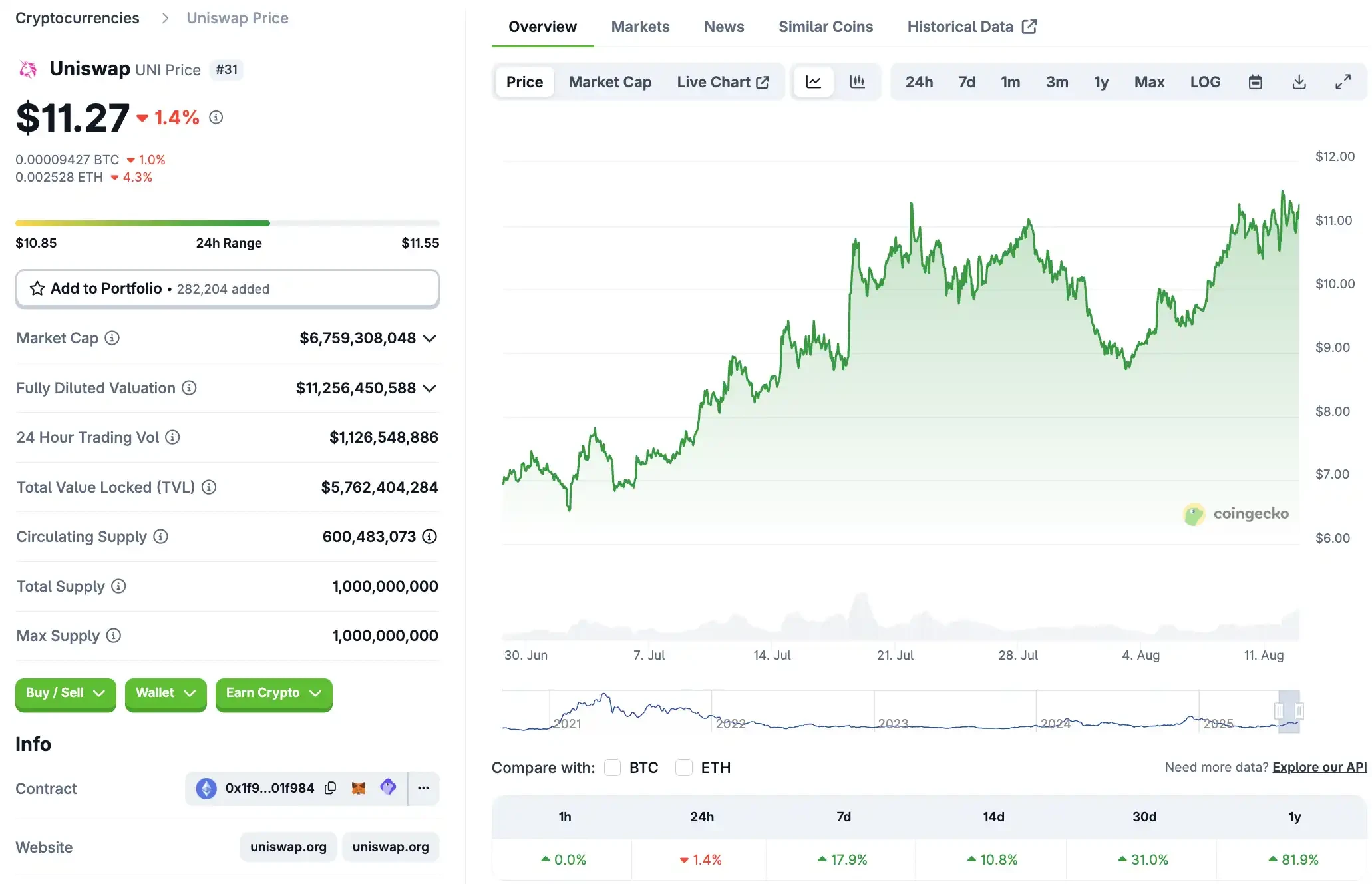1372x884 pixels.
Task: Download the chart data
Action: click(x=1298, y=81)
